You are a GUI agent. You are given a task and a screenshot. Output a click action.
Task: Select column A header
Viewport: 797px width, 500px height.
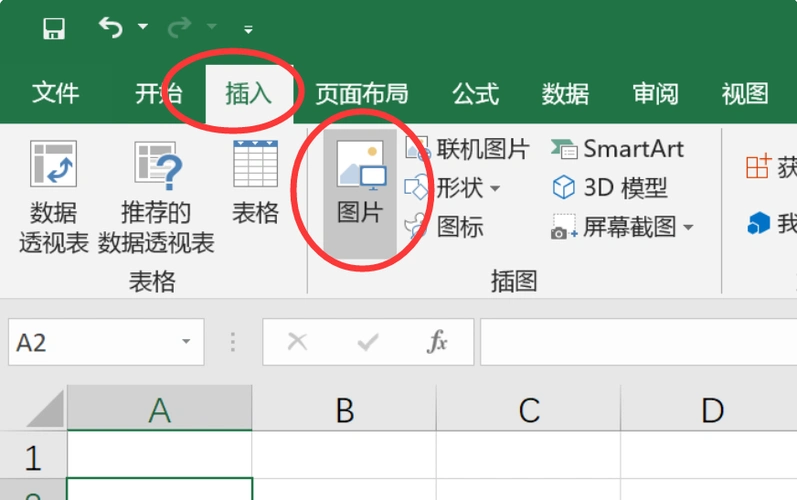(x=160, y=408)
